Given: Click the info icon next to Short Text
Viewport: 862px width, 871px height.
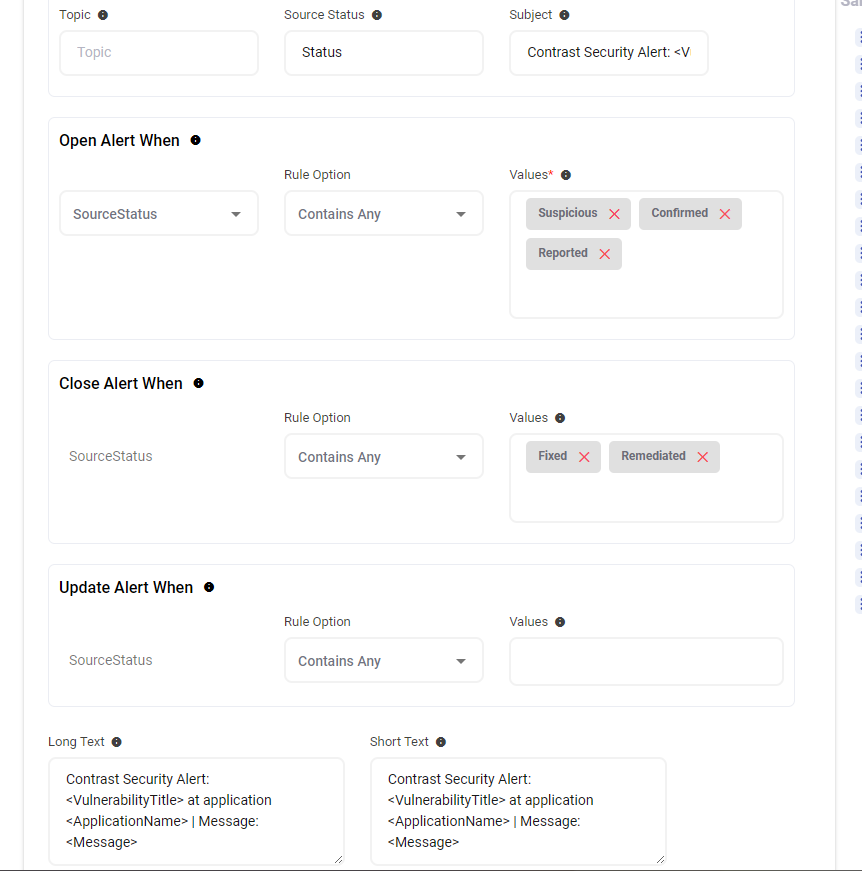Looking at the screenshot, I should pos(441,742).
